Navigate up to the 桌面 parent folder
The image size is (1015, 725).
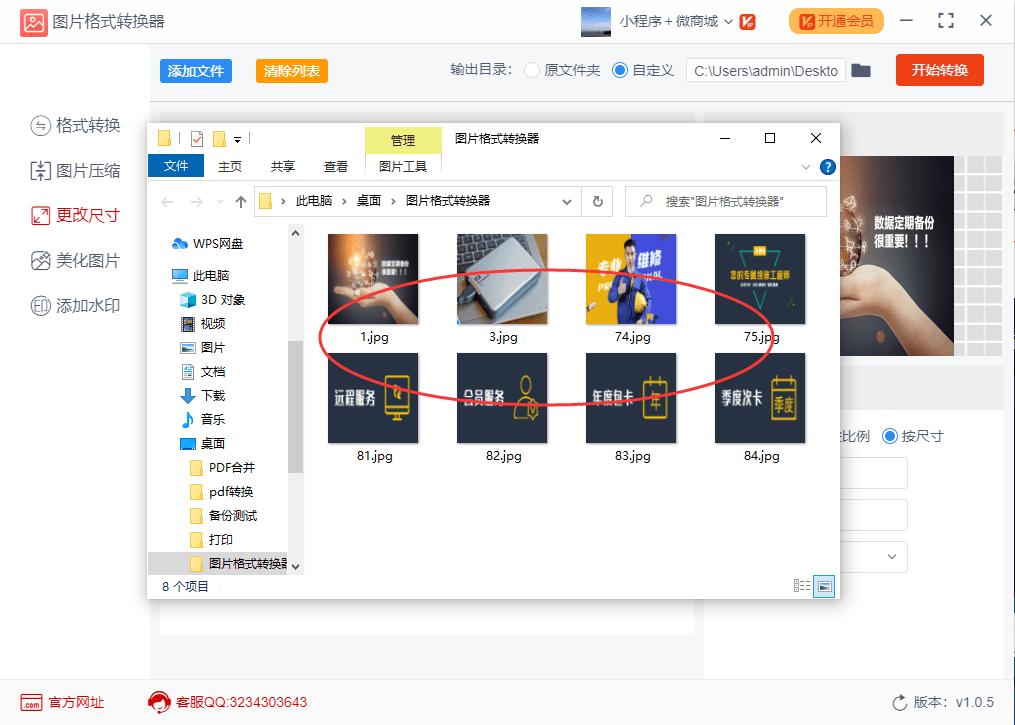tap(241, 201)
